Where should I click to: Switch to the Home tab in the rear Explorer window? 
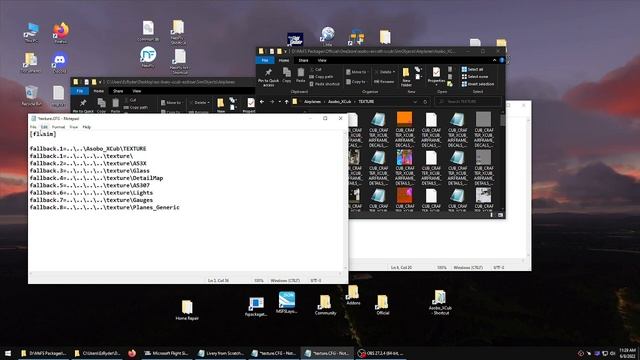(x=99, y=91)
